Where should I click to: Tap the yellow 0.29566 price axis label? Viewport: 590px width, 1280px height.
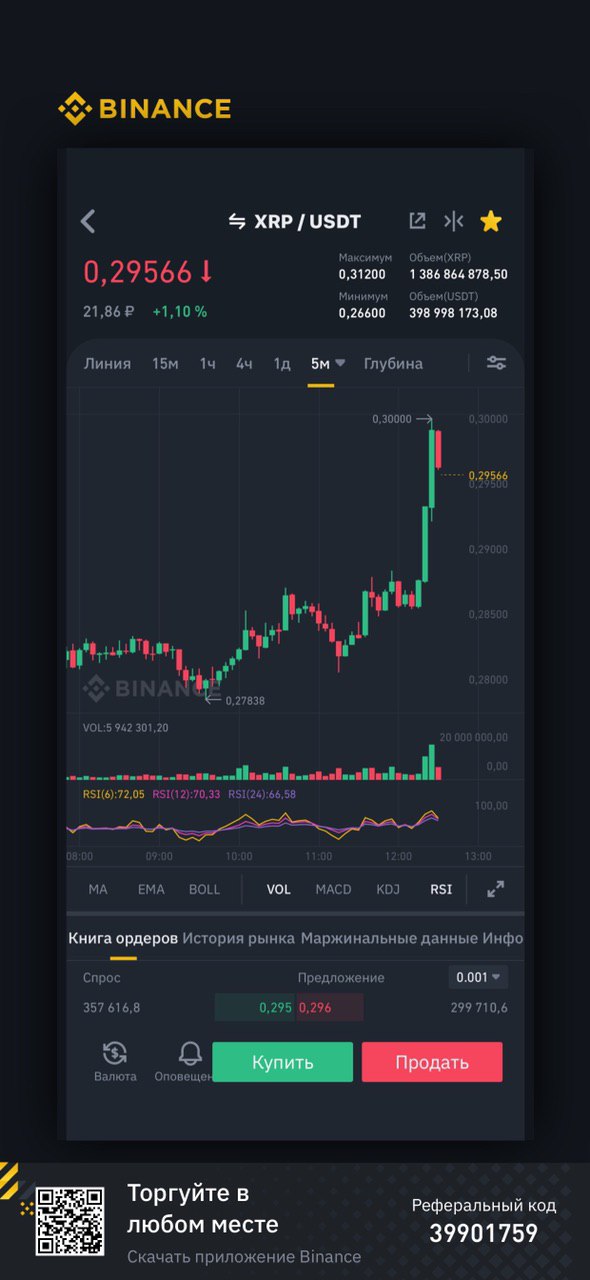487,475
